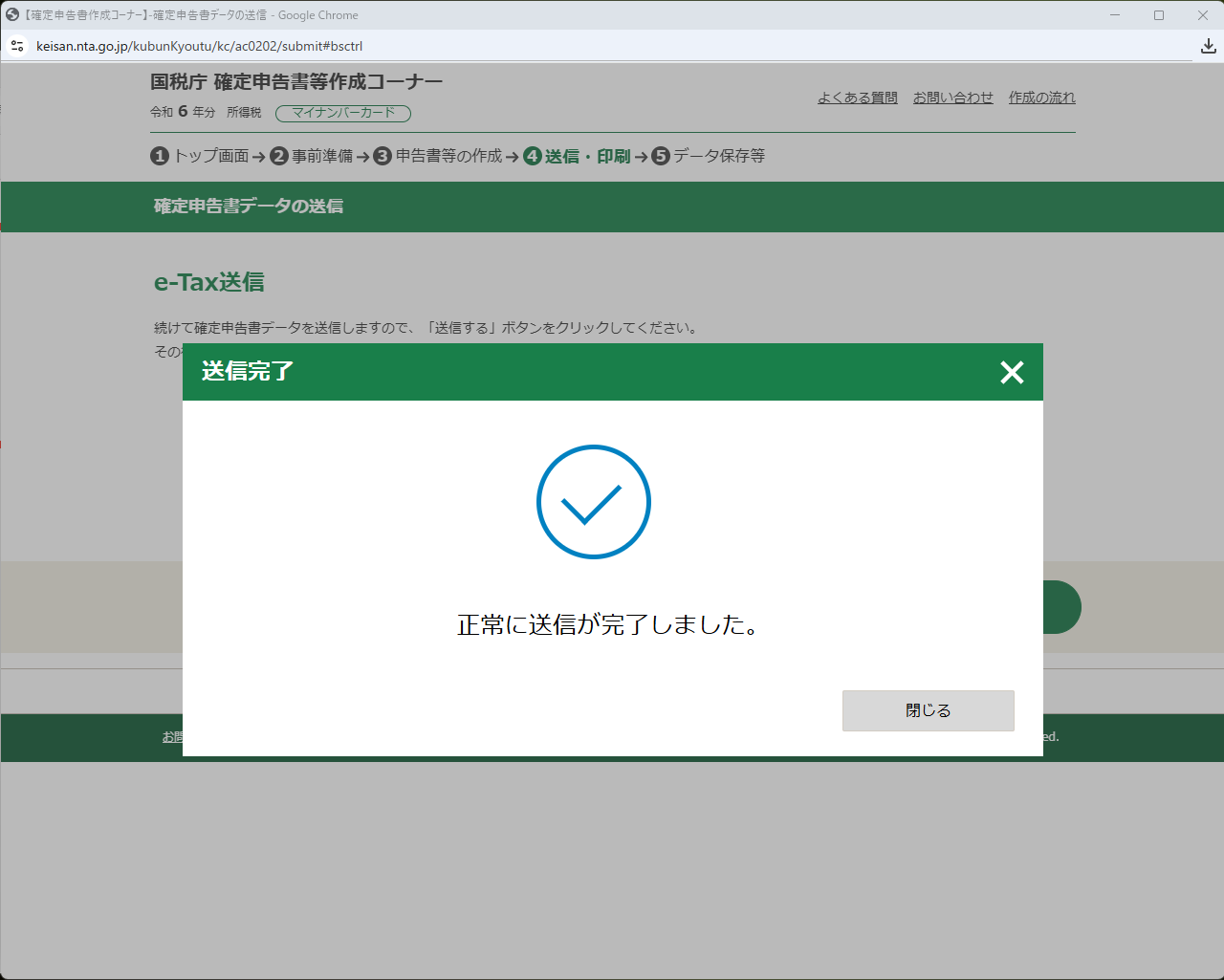The image size is (1224, 980).
Task: Open the よくある質問 link
Action: click(x=858, y=98)
